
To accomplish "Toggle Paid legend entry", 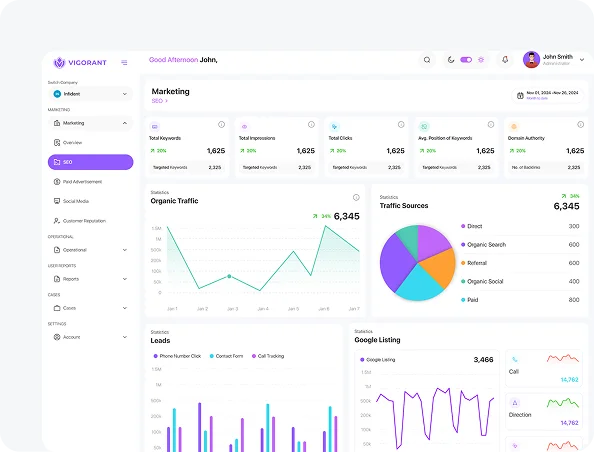I will [469, 300].
